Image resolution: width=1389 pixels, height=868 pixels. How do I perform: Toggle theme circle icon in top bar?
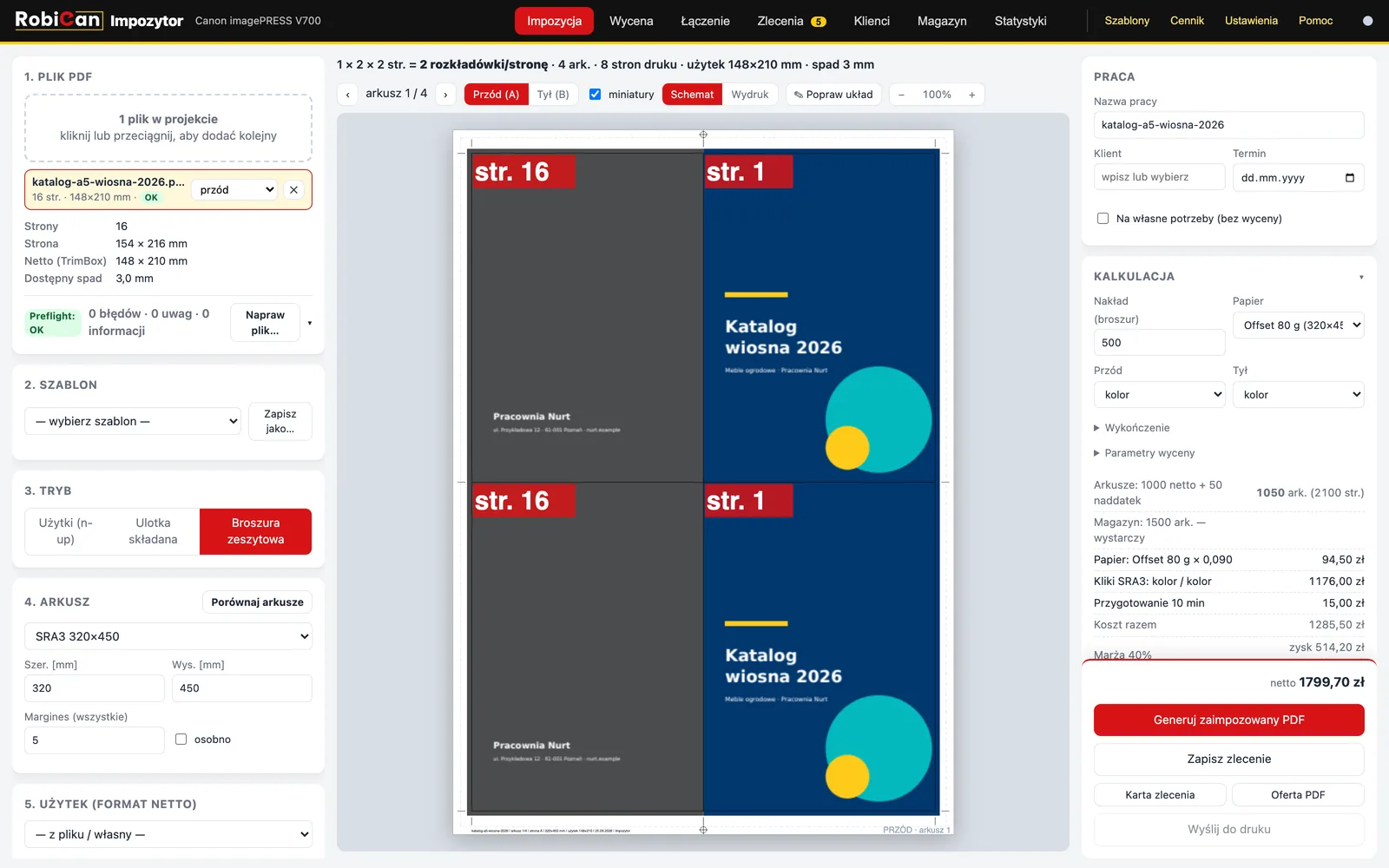click(x=1367, y=21)
